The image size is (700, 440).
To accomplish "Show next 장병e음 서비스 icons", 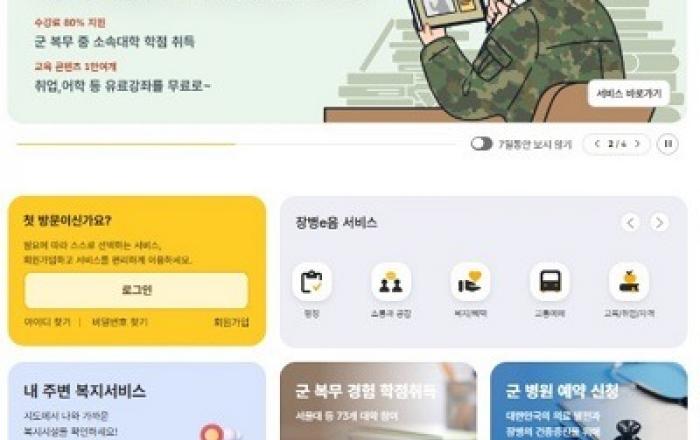I will tap(659, 222).
